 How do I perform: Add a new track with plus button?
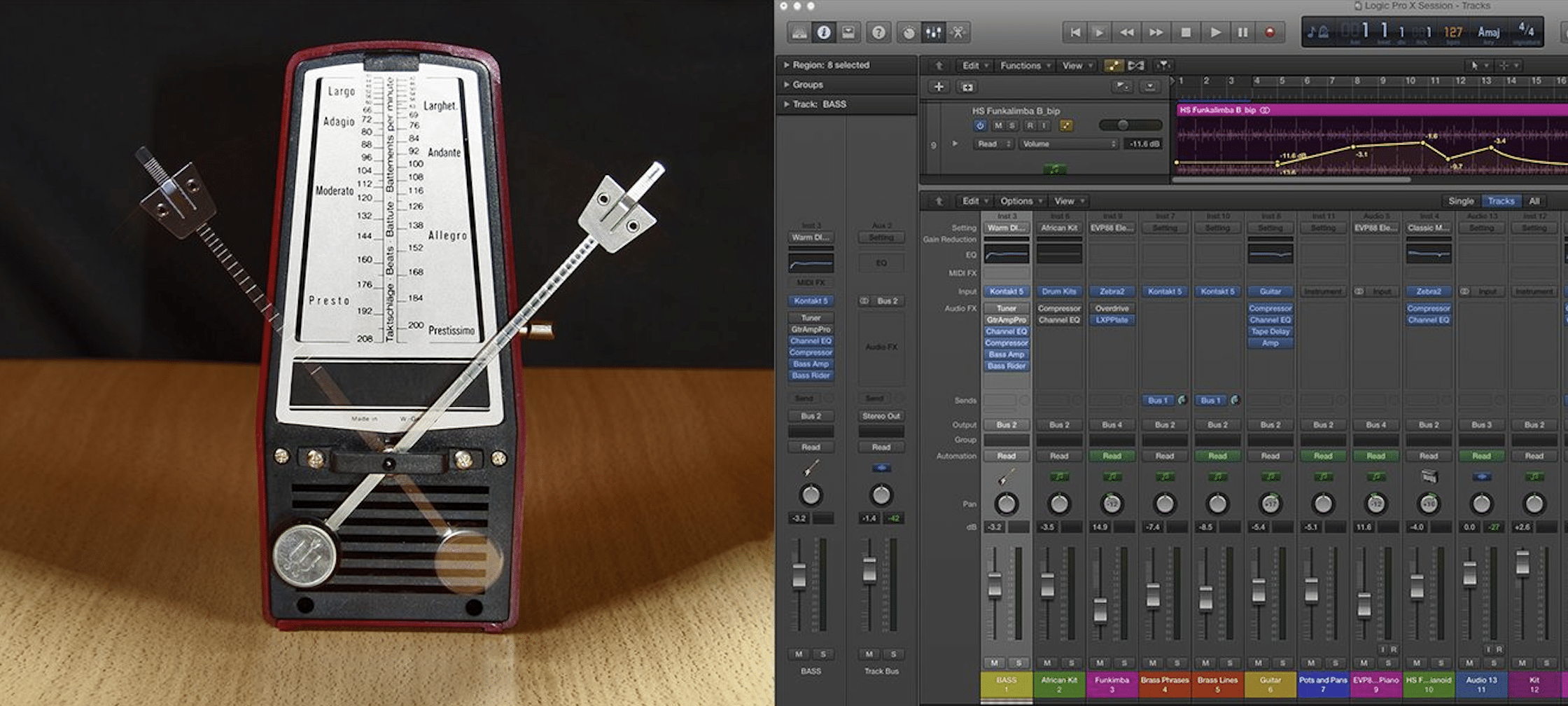[x=939, y=87]
